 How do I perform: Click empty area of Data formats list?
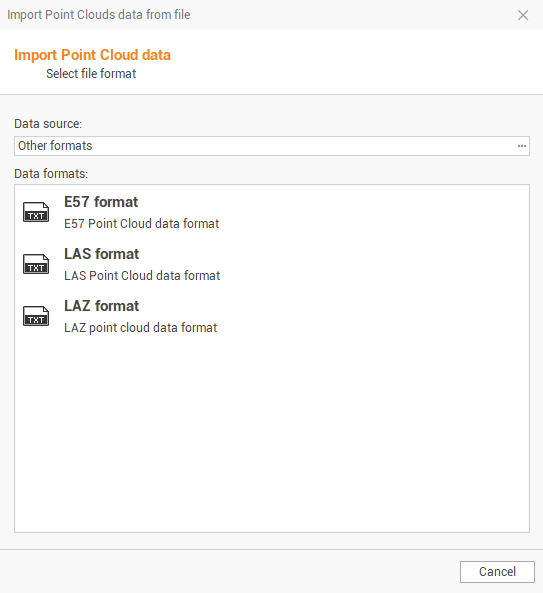(x=272, y=435)
